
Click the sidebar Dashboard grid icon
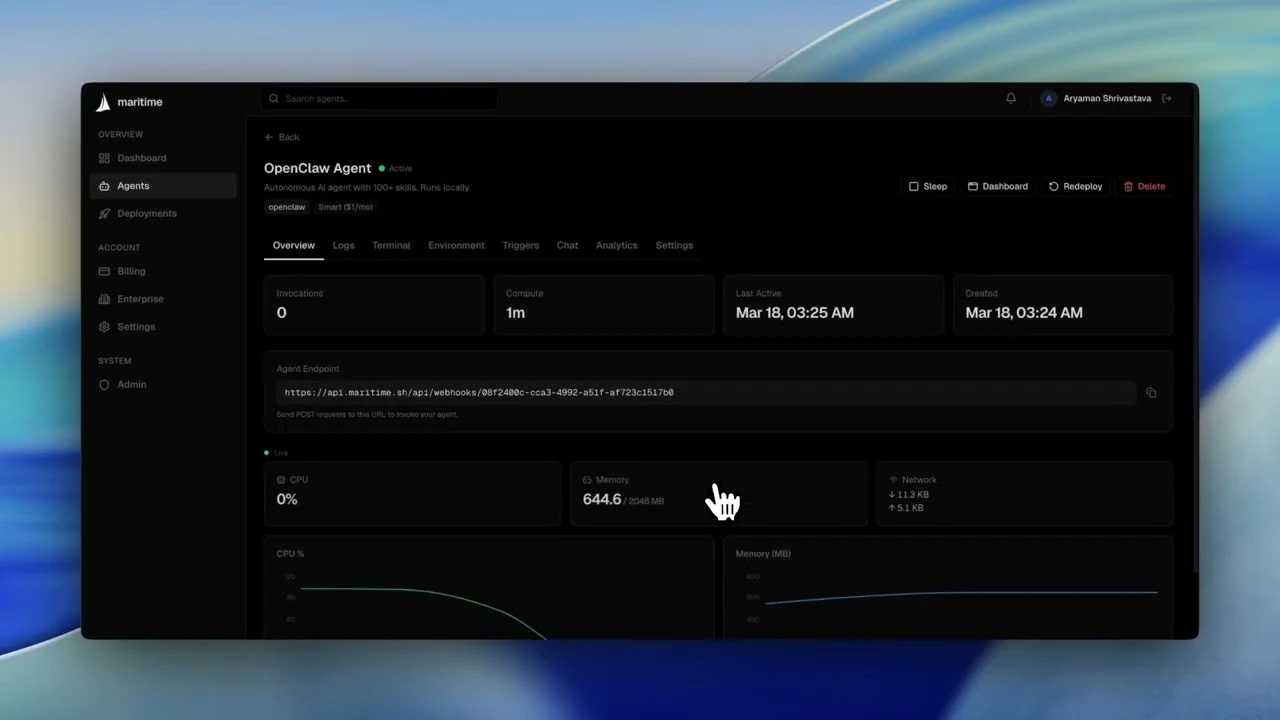(x=104, y=158)
